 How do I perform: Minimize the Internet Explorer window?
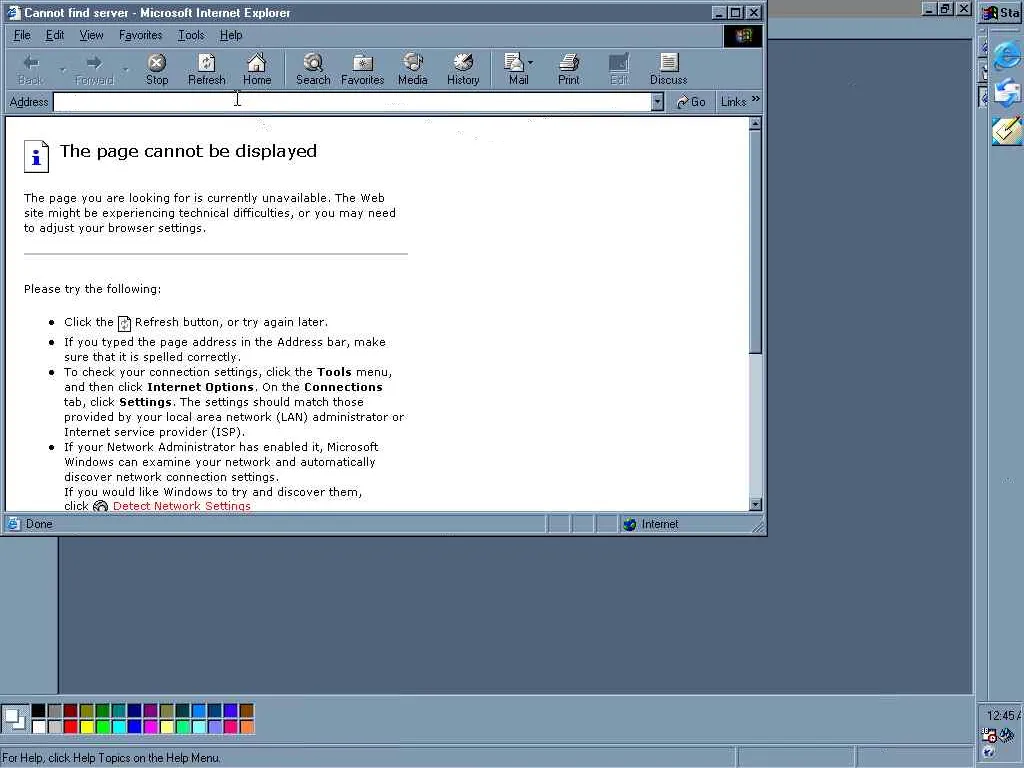(719, 12)
